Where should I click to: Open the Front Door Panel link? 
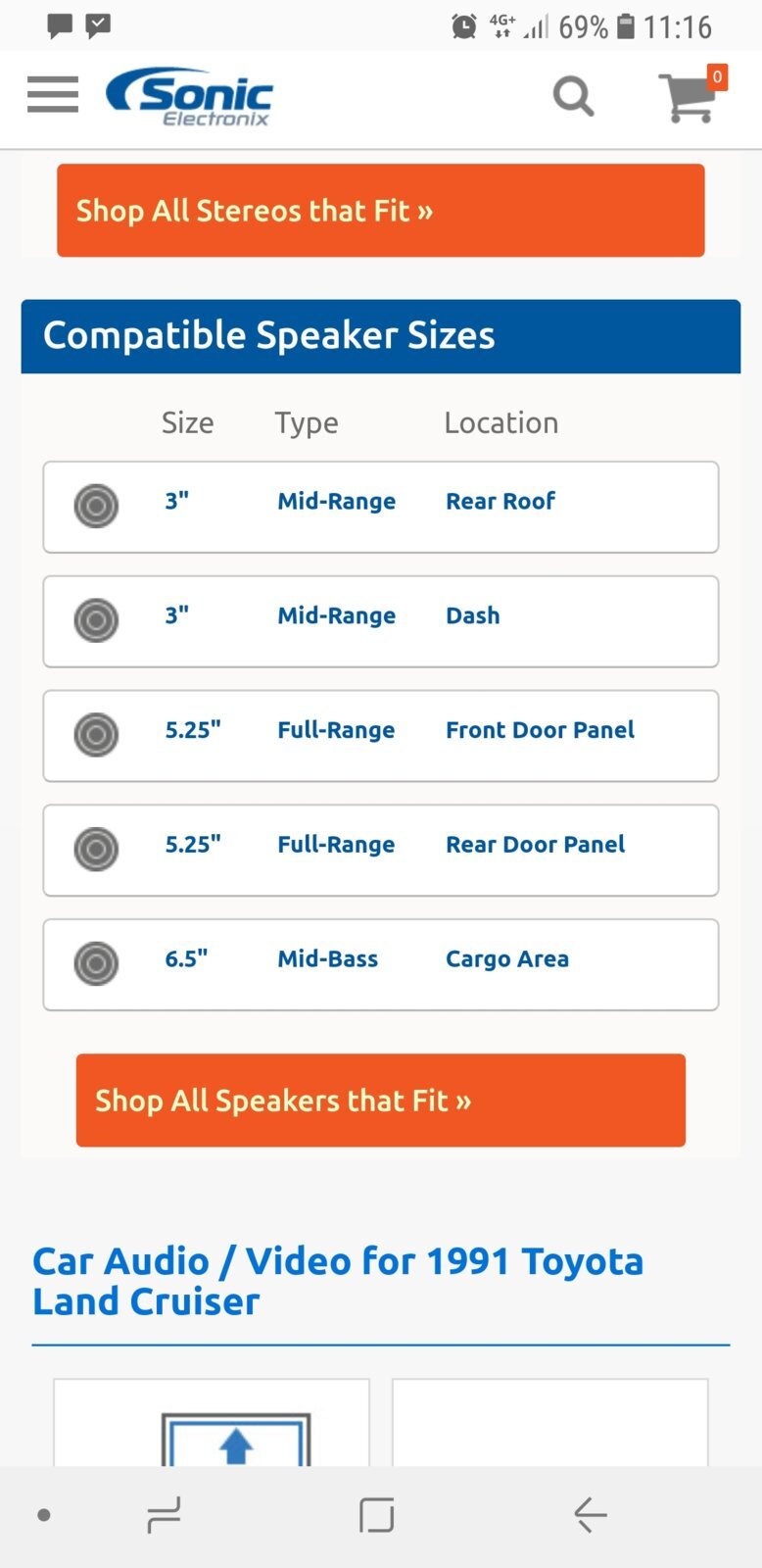(540, 730)
